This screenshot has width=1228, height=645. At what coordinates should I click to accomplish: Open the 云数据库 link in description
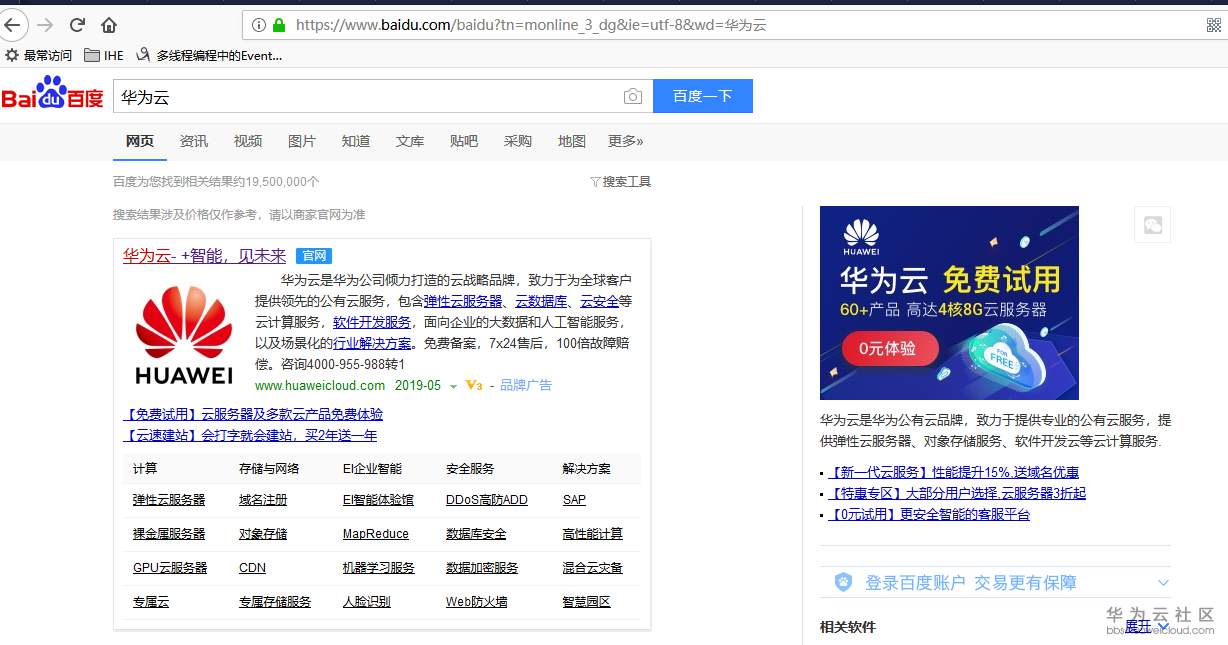click(x=541, y=301)
